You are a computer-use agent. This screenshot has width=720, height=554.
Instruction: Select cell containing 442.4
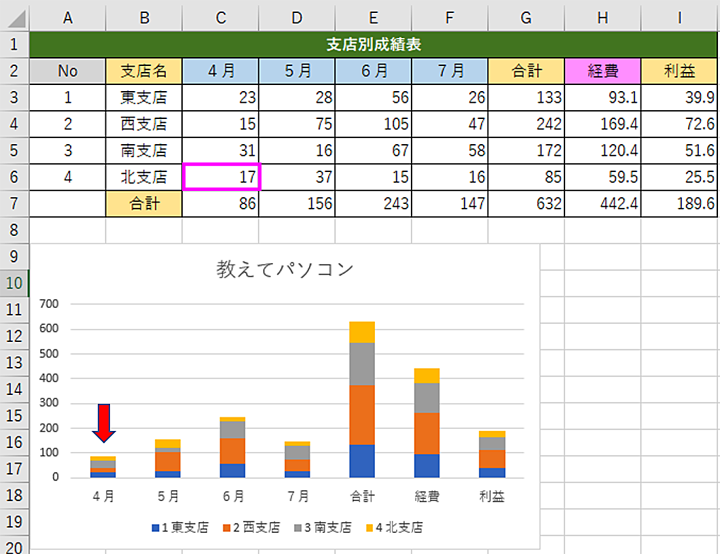603,204
